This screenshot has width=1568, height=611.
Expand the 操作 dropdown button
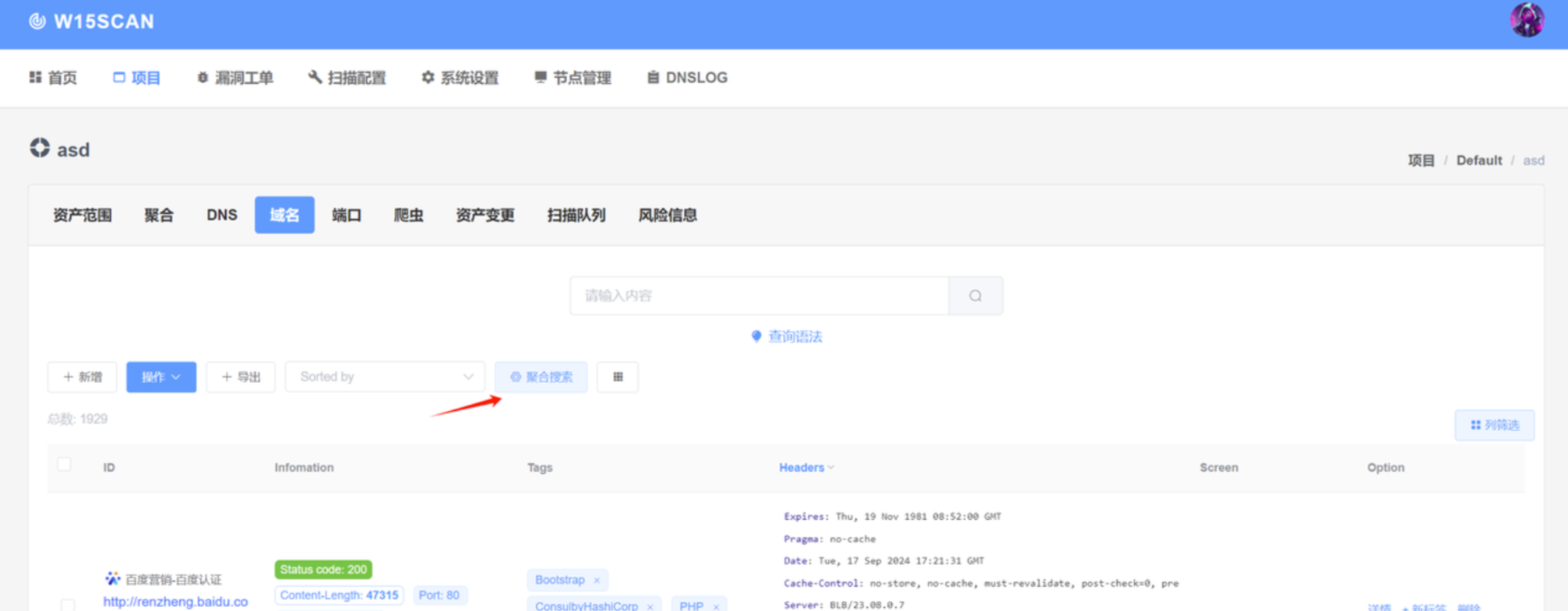(161, 377)
